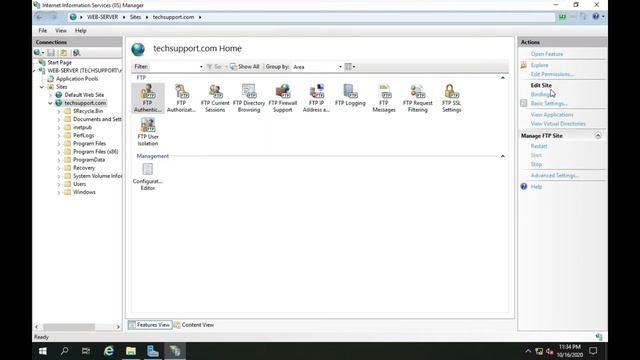The image size is (640, 360).
Task: Click the navigate Back arrow
Action: (x=40, y=17)
